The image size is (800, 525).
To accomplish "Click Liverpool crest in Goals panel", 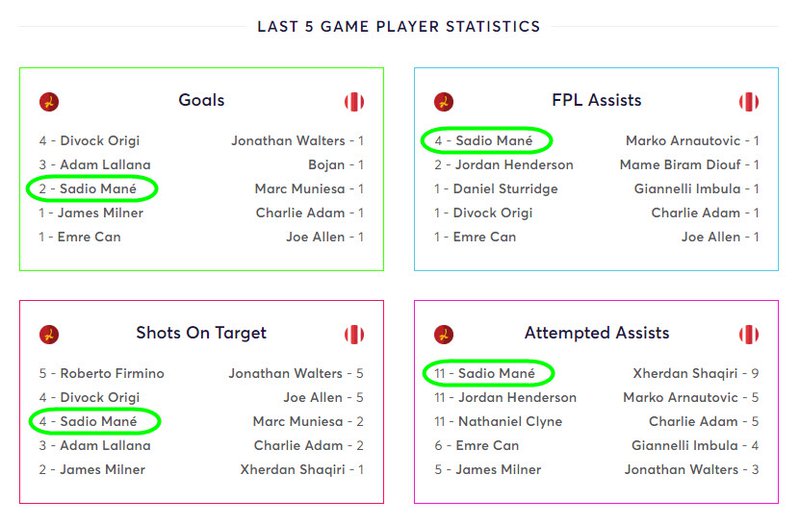I will (x=49, y=102).
